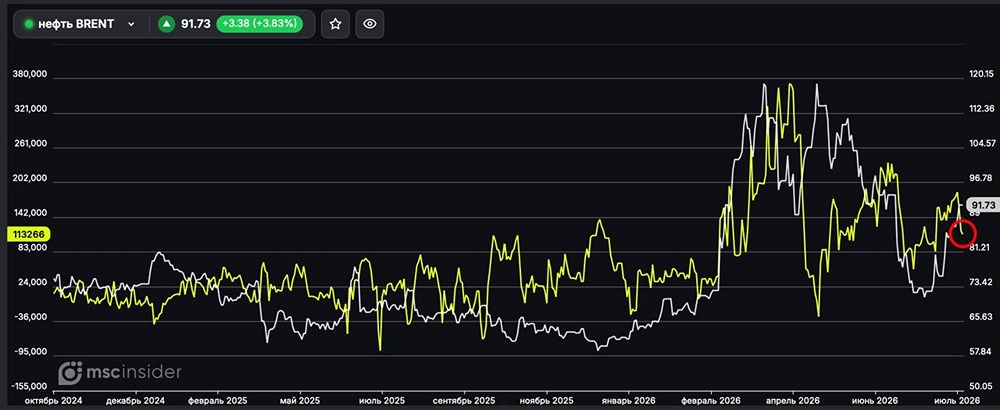Click the 83,000 left-axis label
Viewport: 1000px width, 410px height.
pyautogui.click(x=32, y=248)
